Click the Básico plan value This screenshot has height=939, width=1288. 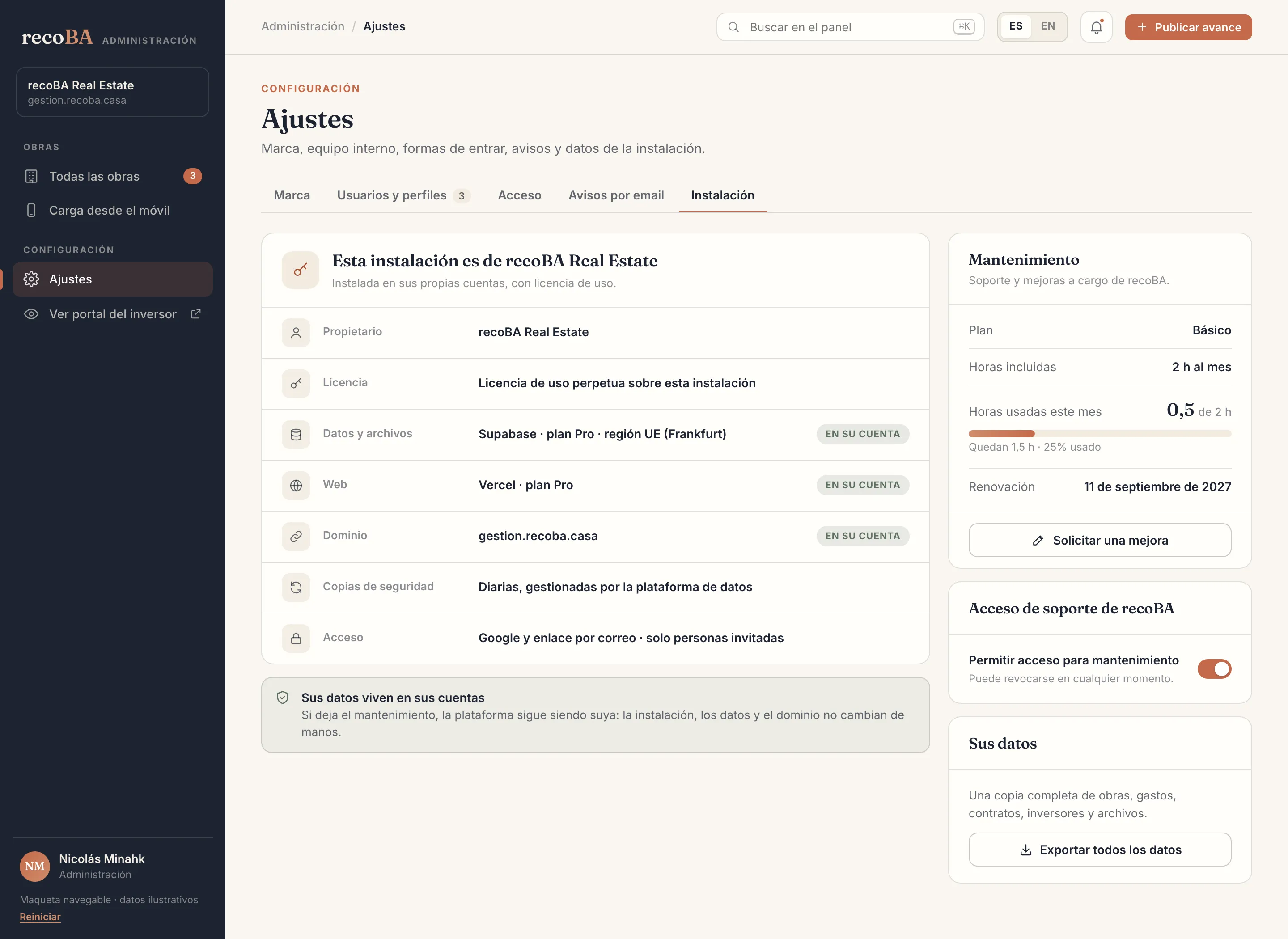(x=1211, y=330)
